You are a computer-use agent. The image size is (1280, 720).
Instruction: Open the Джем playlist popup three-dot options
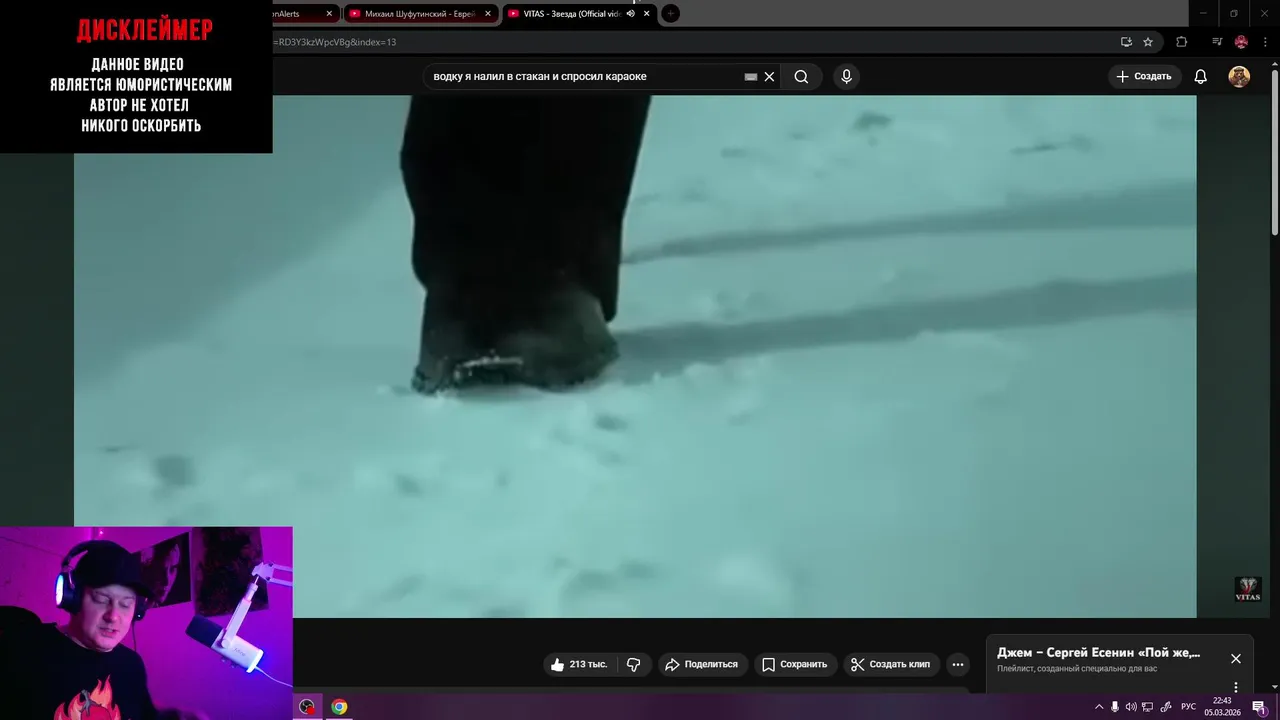point(1236,687)
